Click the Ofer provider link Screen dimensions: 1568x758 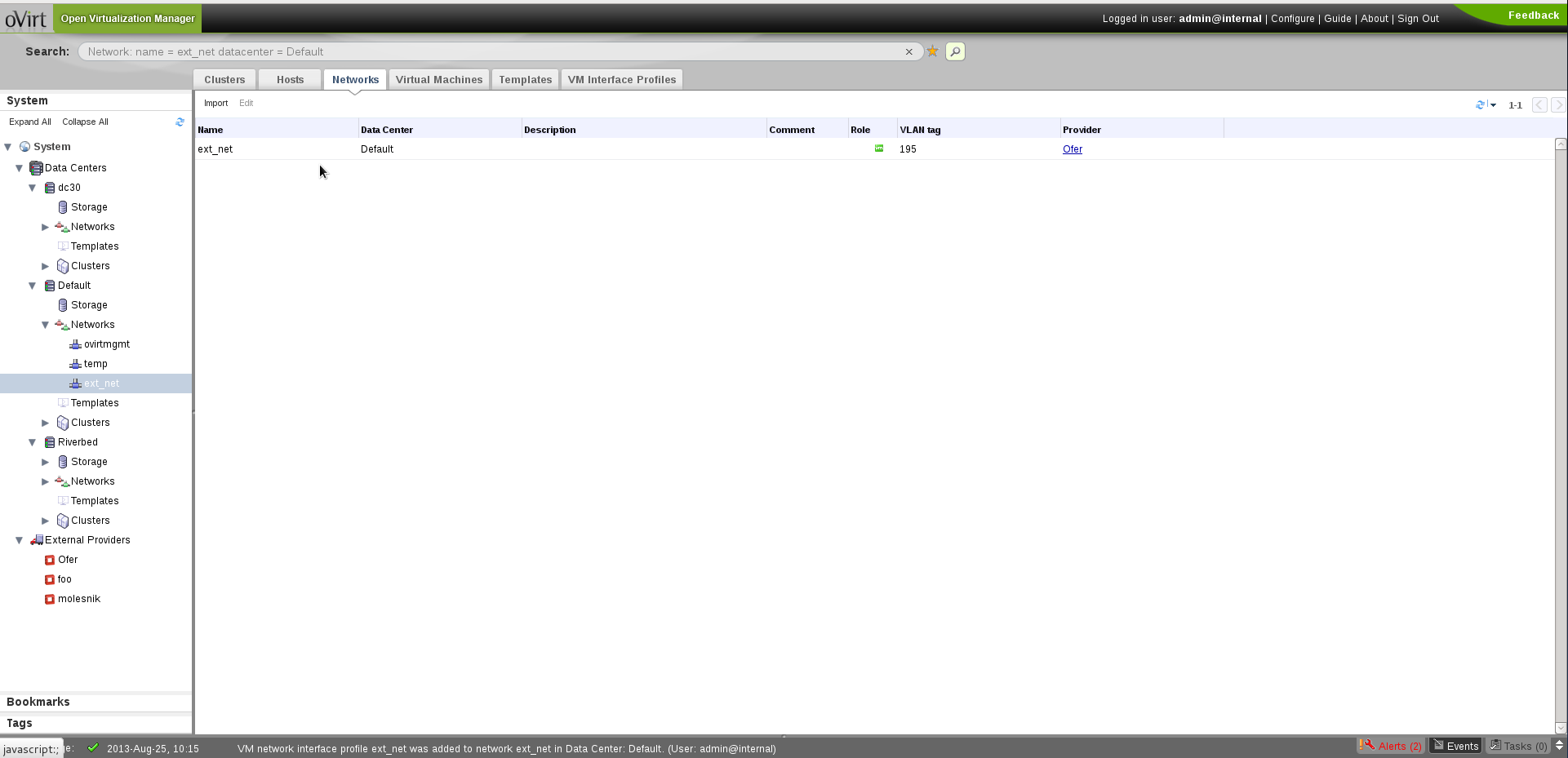pyautogui.click(x=1072, y=149)
